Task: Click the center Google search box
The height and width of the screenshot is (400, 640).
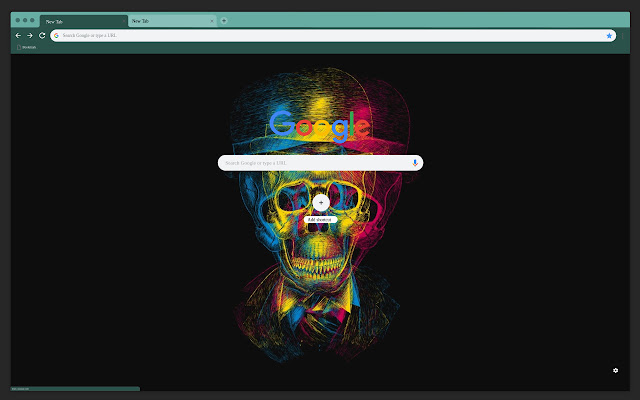Action: click(x=320, y=163)
